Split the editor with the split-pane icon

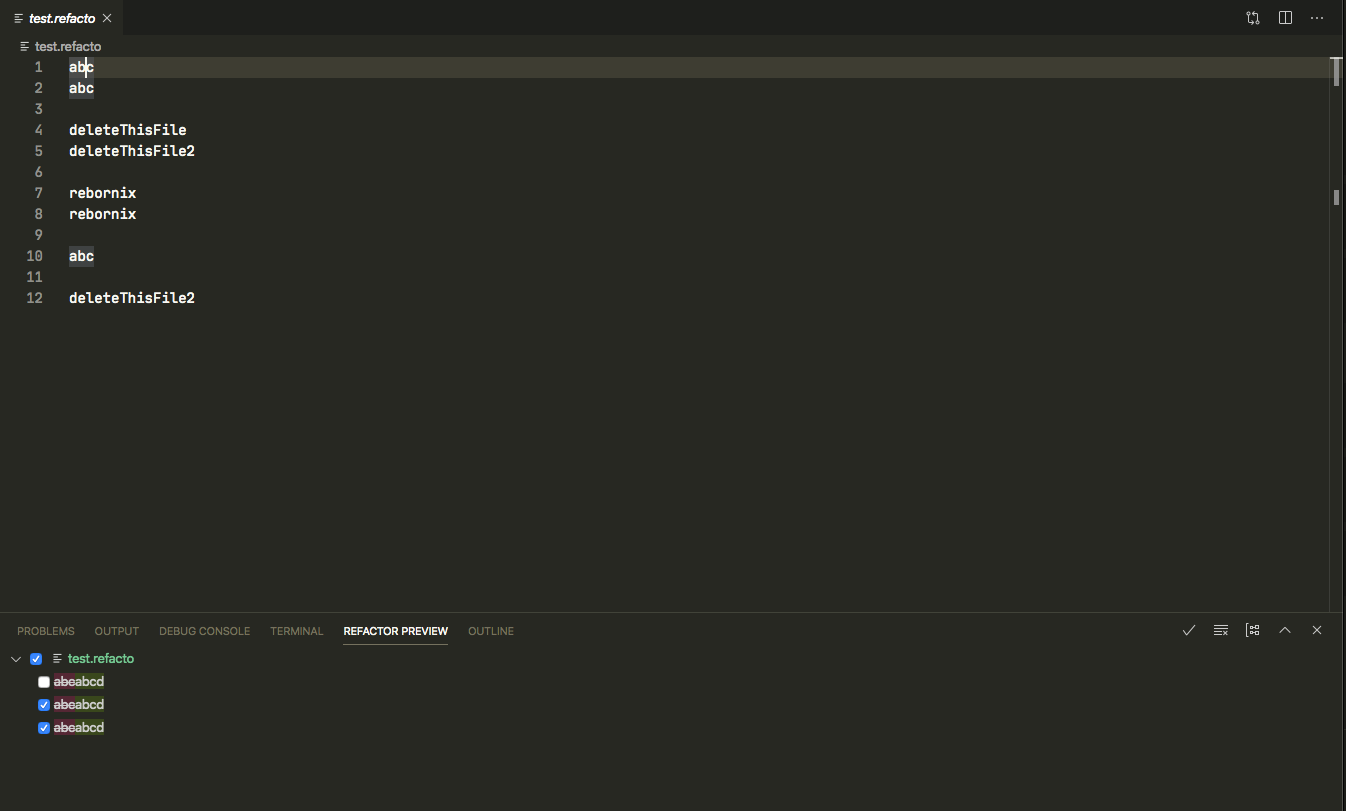(x=1285, y=17)
